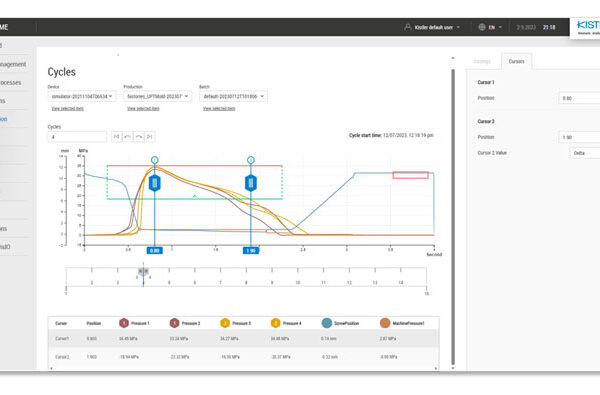Click the Pressure 1 column header text
600x395 pixels.
point(140,323)
